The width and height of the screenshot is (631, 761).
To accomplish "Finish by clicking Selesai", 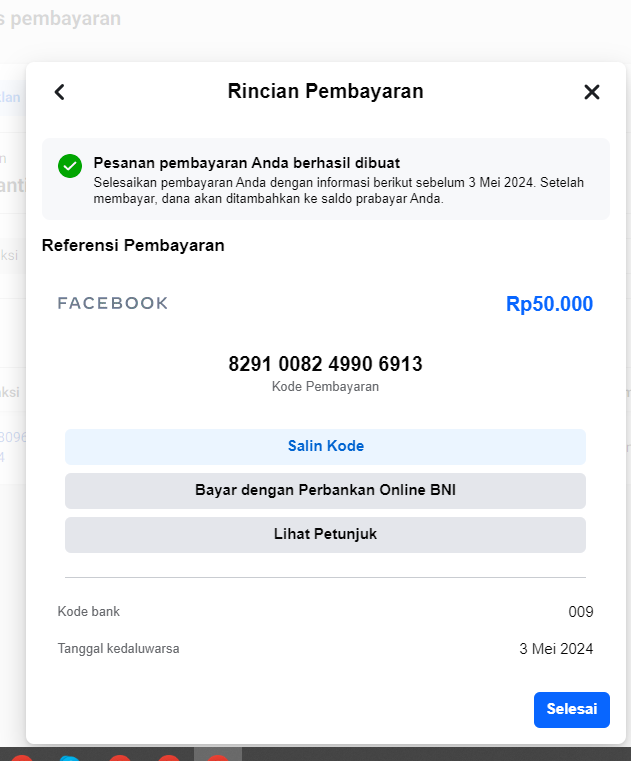I will tap(572, 710).
